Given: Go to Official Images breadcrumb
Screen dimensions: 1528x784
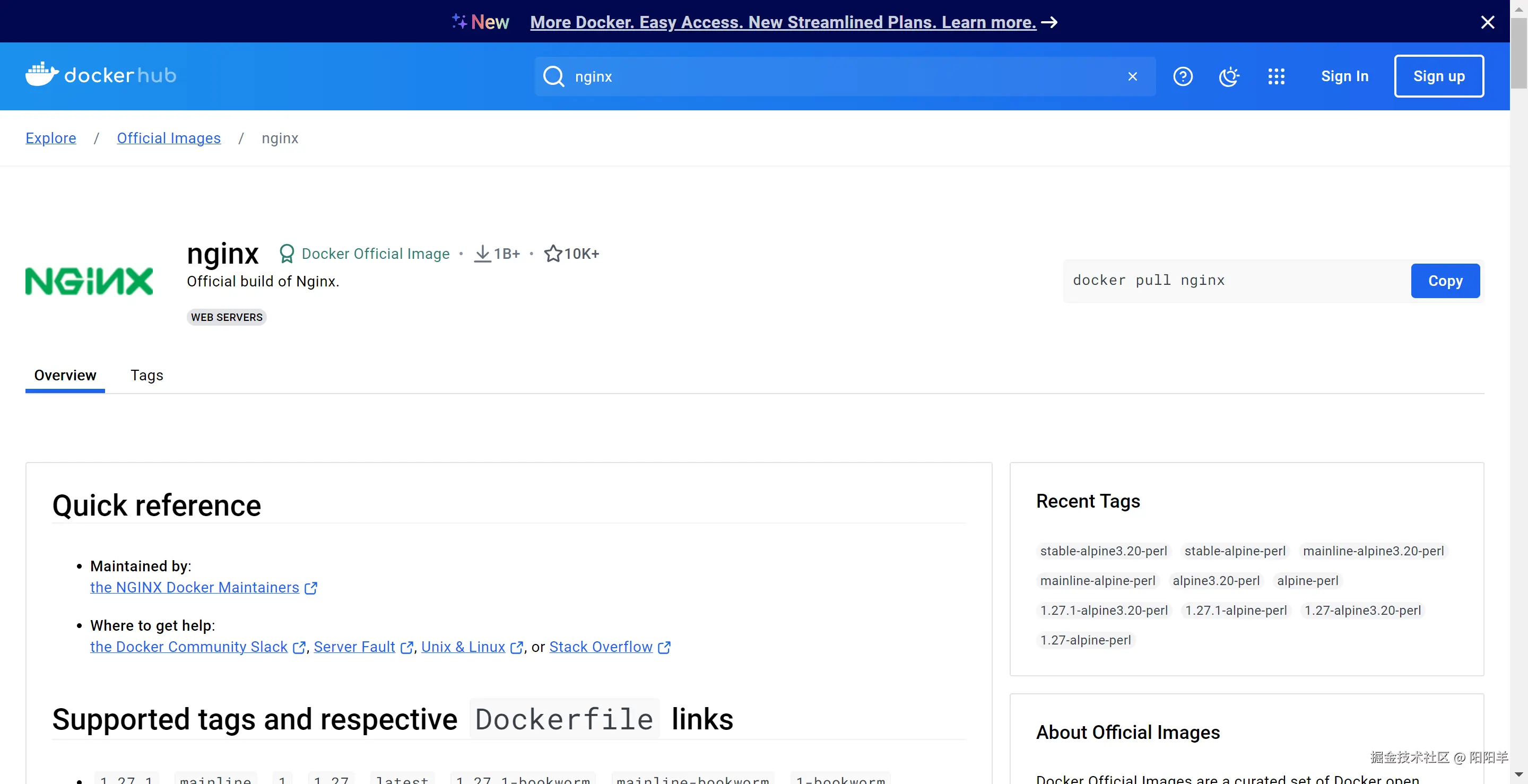Looking at the screenshot, I should point(169,138).
